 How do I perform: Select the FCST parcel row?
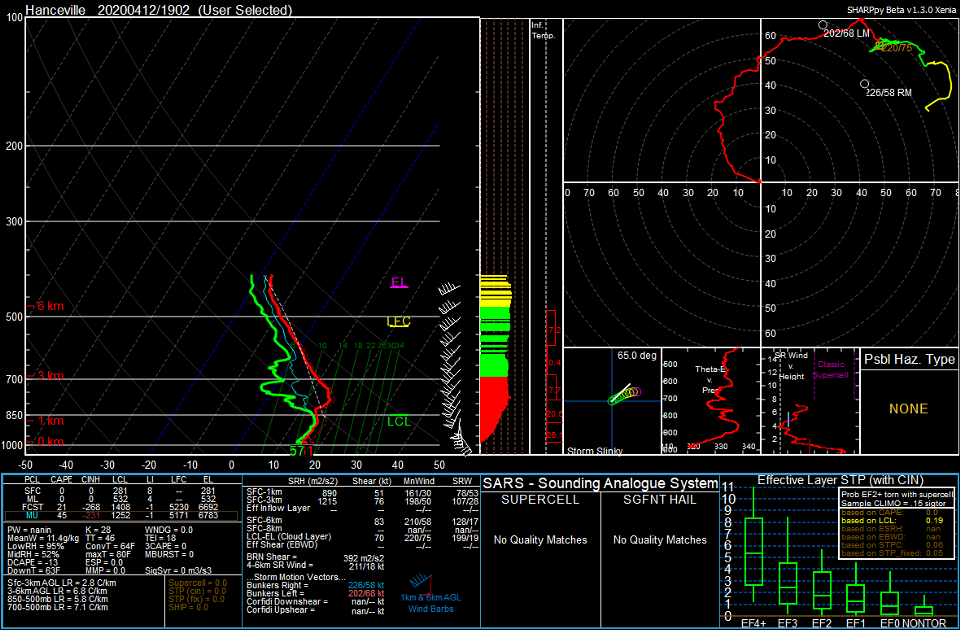click(x=122, y=507)
